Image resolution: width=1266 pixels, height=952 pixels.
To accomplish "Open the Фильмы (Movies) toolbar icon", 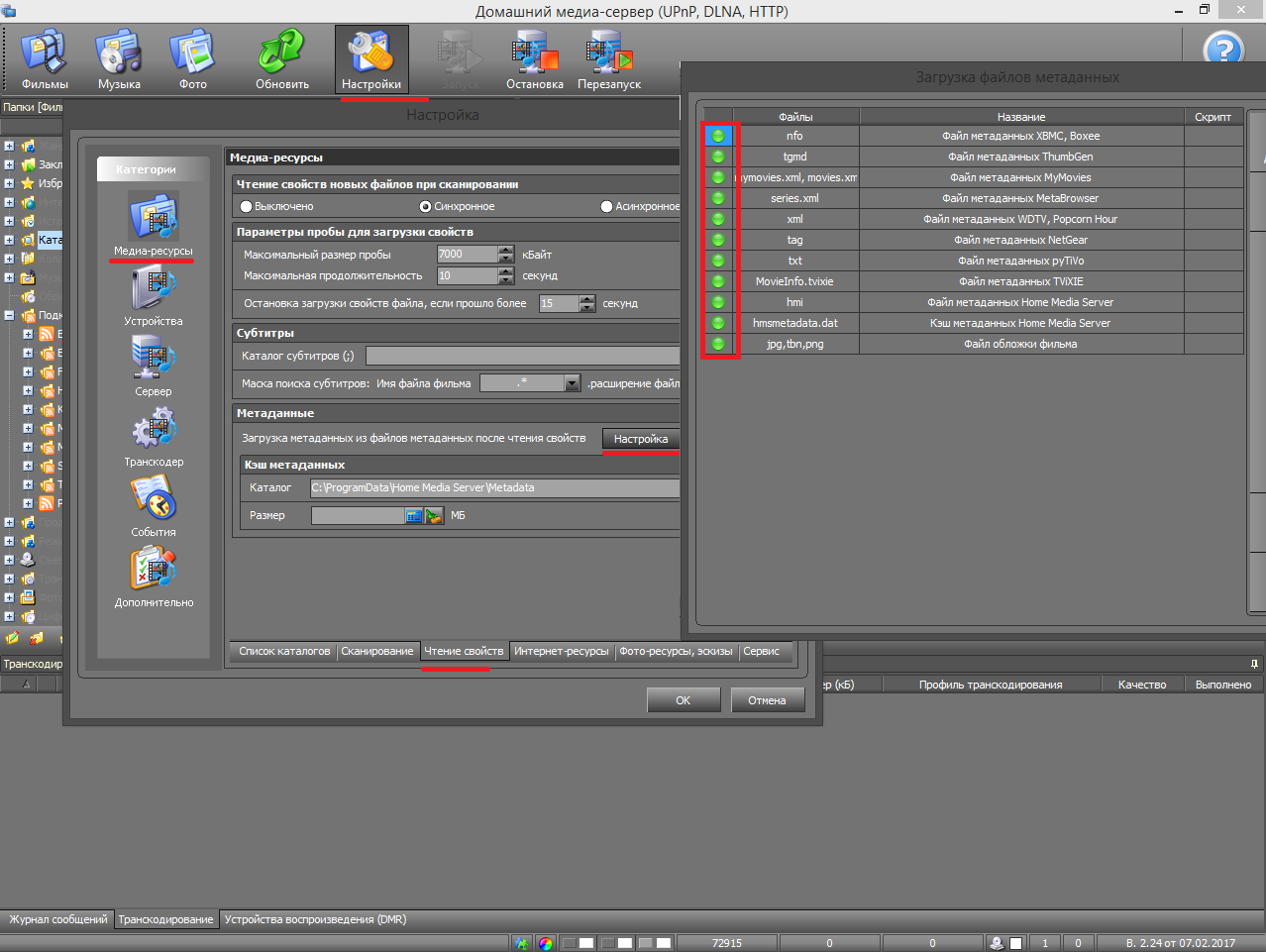I will click(x=45, y=59).
